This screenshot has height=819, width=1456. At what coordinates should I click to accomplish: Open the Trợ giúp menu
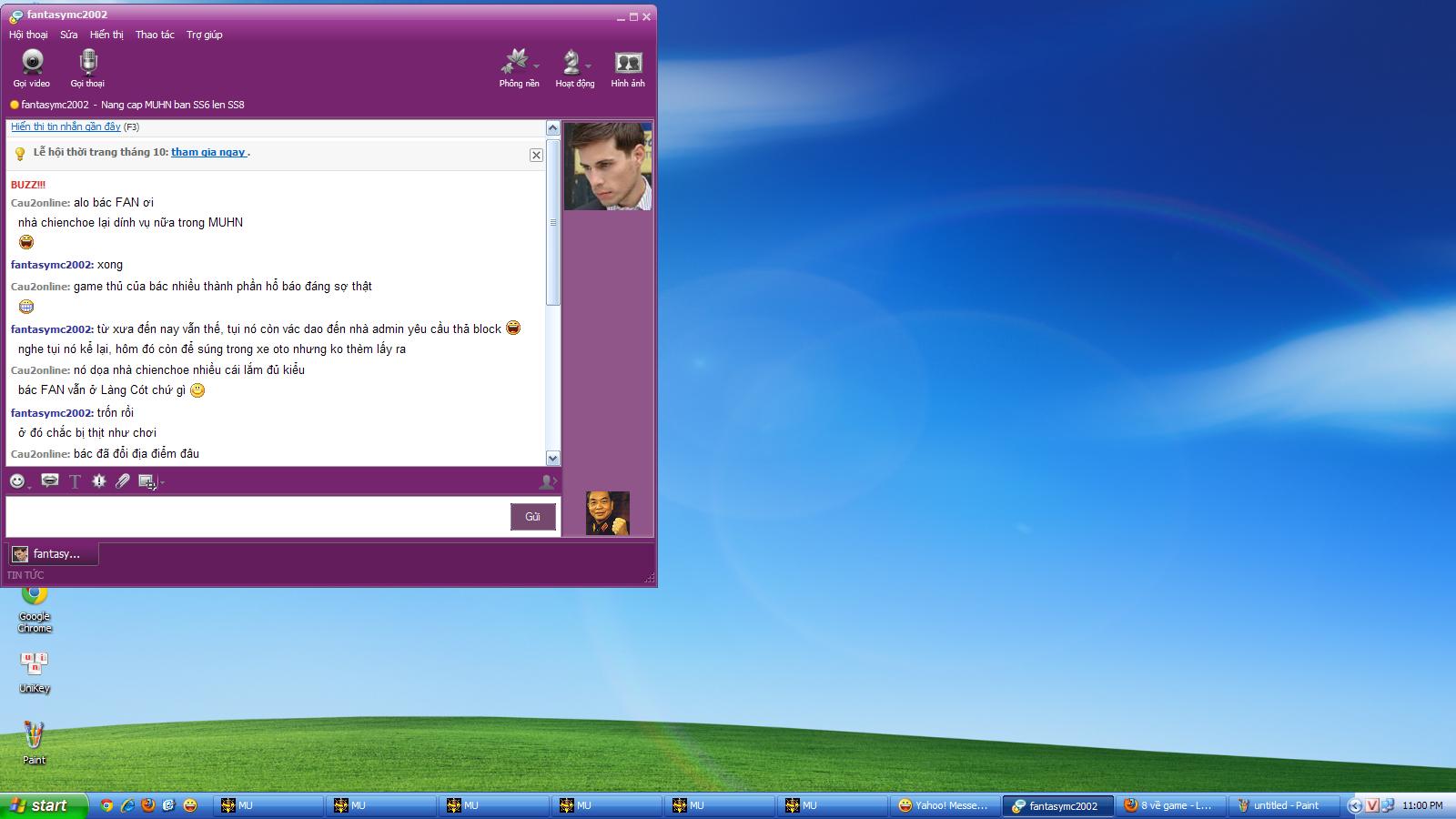(205, 35)
